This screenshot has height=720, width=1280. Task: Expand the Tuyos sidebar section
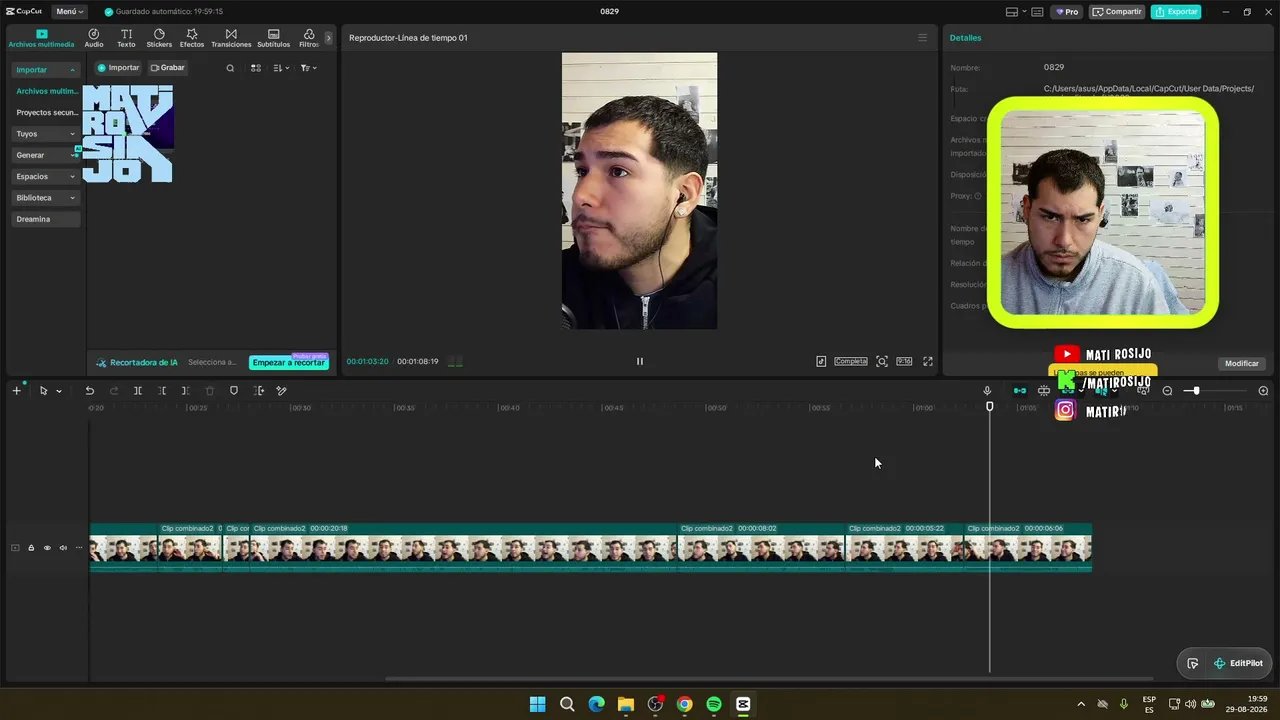coord(46,134)
